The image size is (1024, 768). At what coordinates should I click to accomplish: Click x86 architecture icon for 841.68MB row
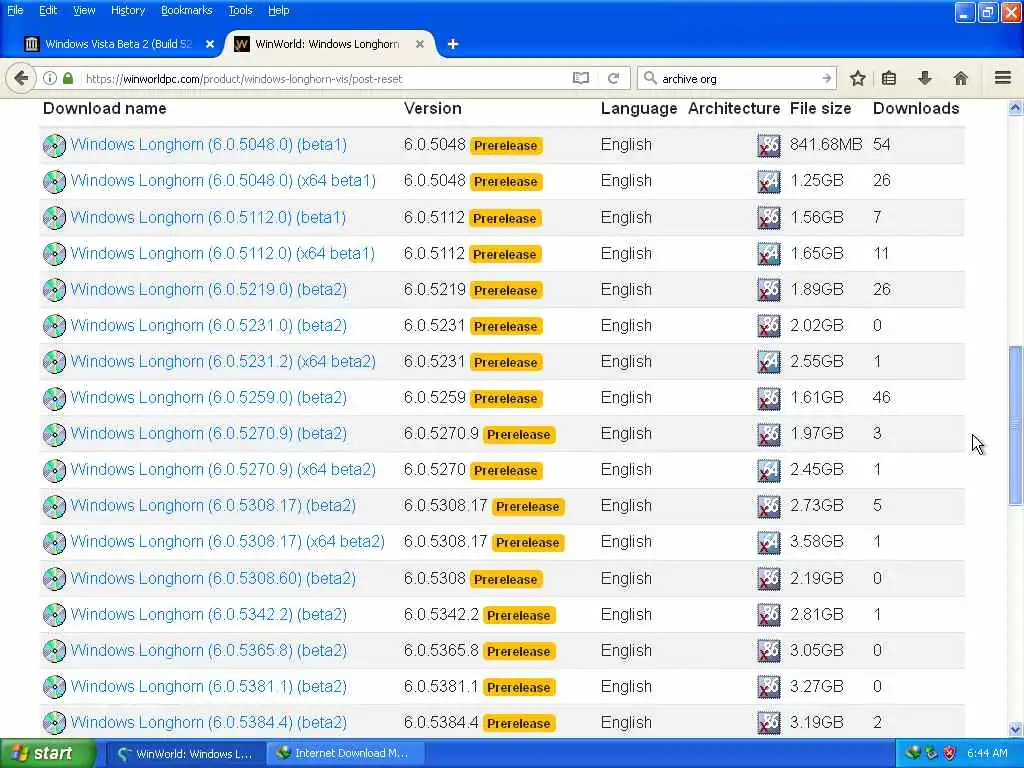[x=769, y=146]
